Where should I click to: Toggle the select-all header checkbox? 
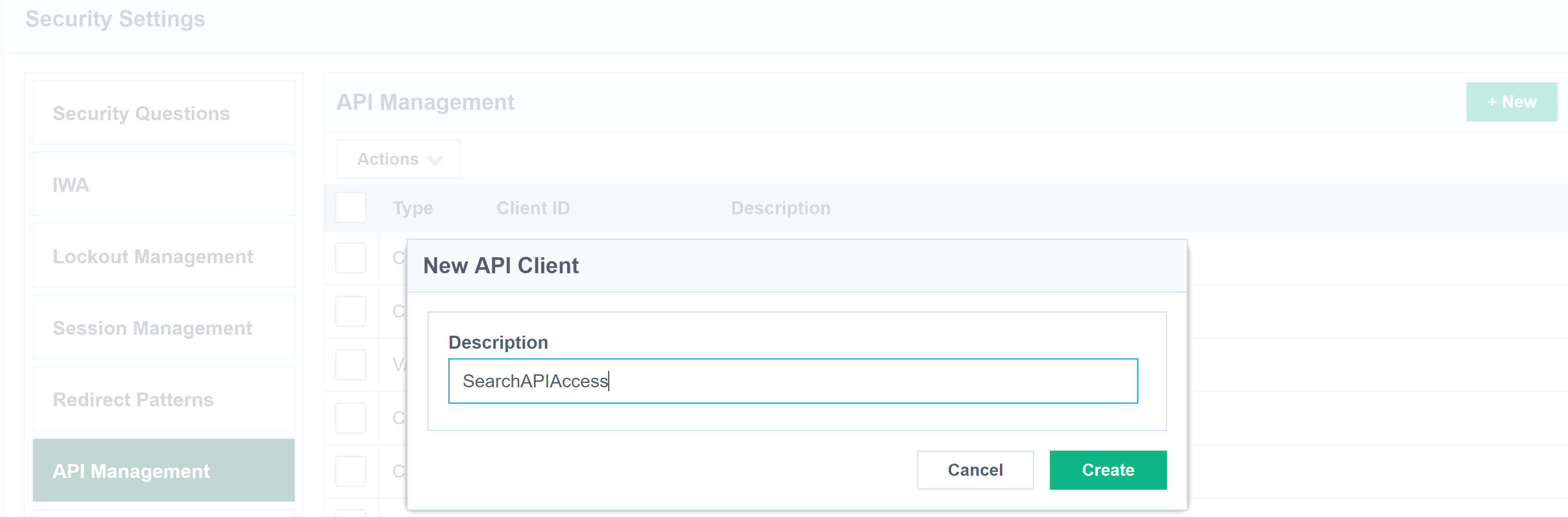351,207
